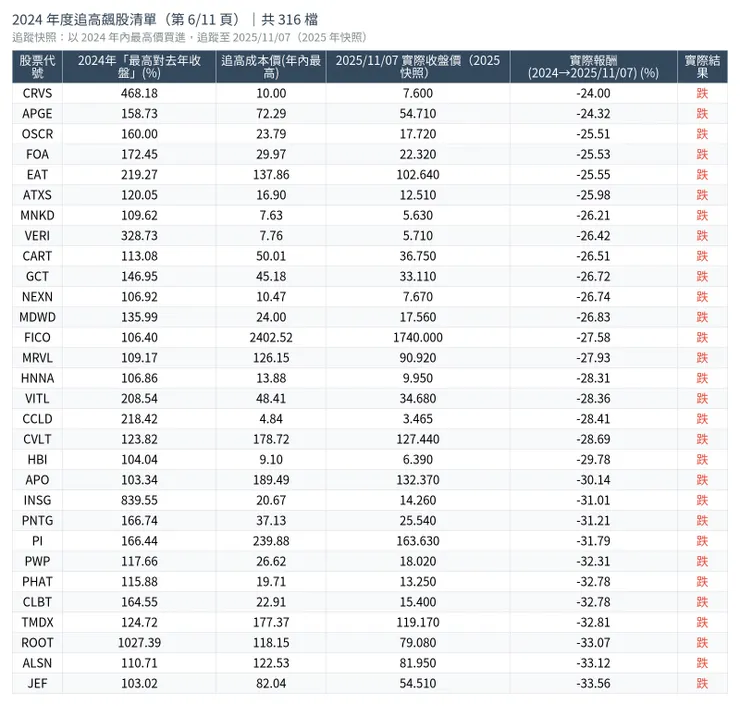Click EAT's 102.640 closing price
This screenshot has height=706, width=740.
[x=418, y=175]
